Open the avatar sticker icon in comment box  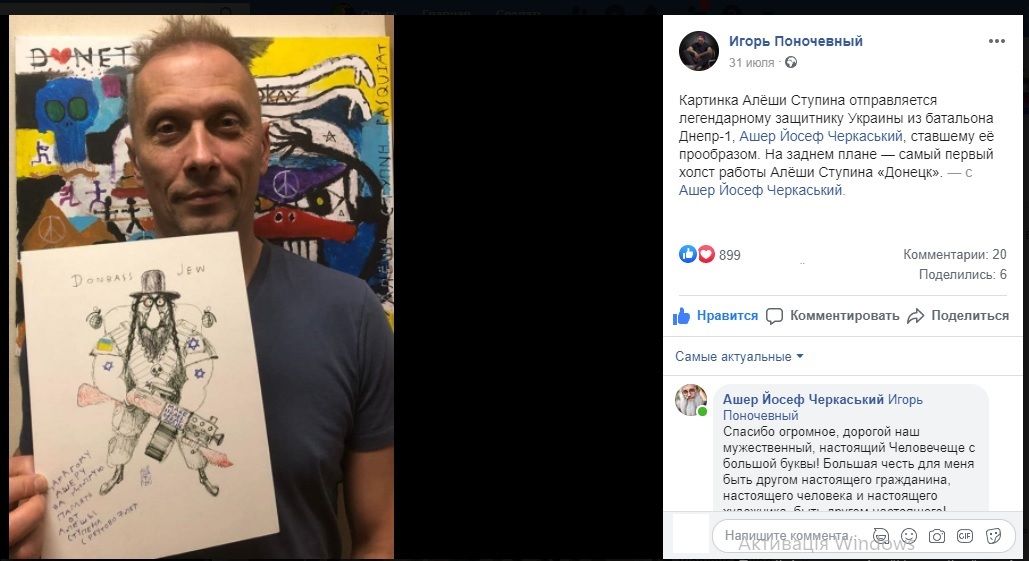click(881, 535)
